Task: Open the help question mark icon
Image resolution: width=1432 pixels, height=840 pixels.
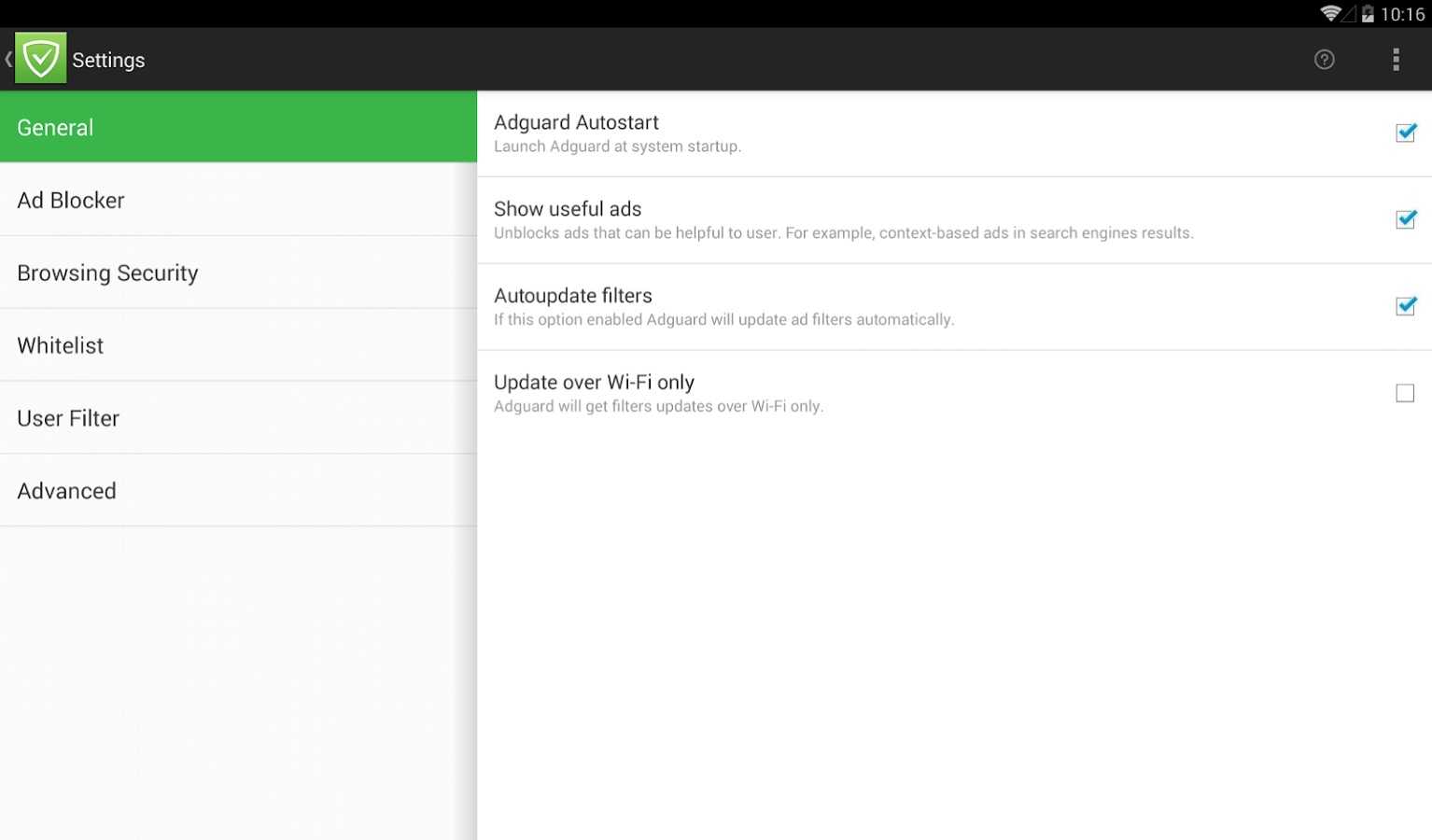Action: pos(1324,60)
